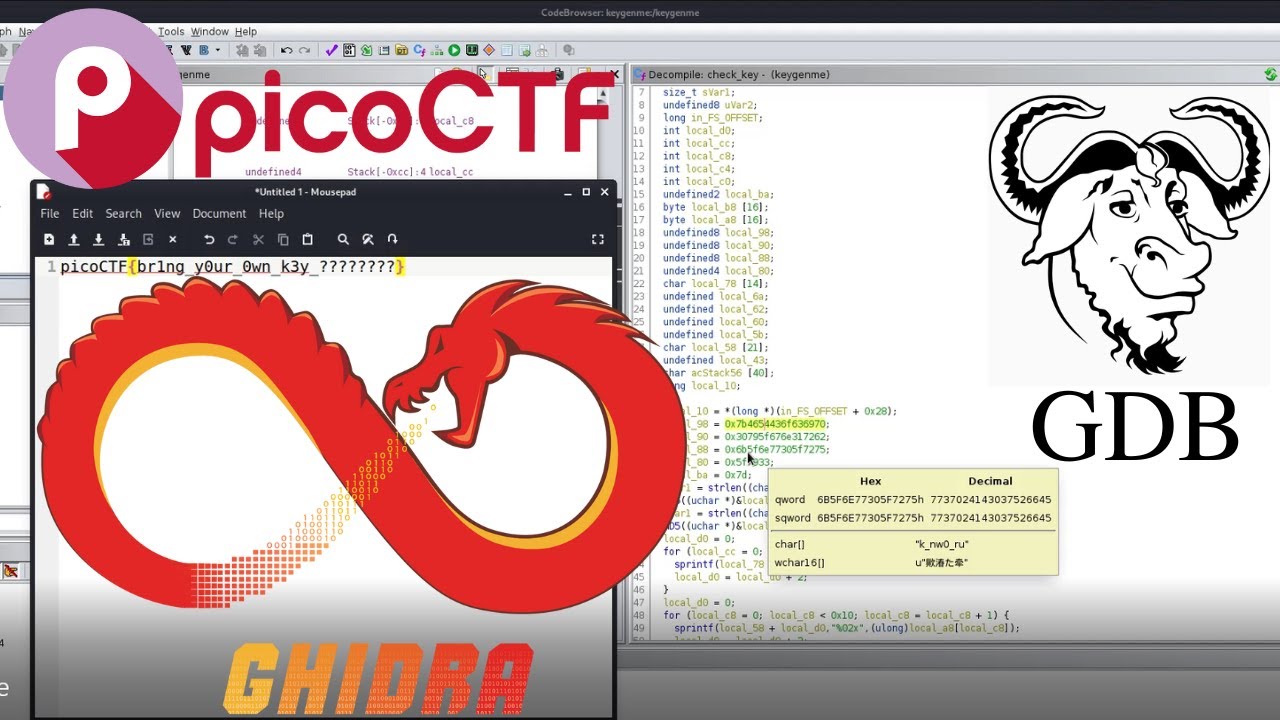Open the Bytes viewer icon in Ghidra toolbar
The width and height of the screenshot is (1280, 720).
349,50
